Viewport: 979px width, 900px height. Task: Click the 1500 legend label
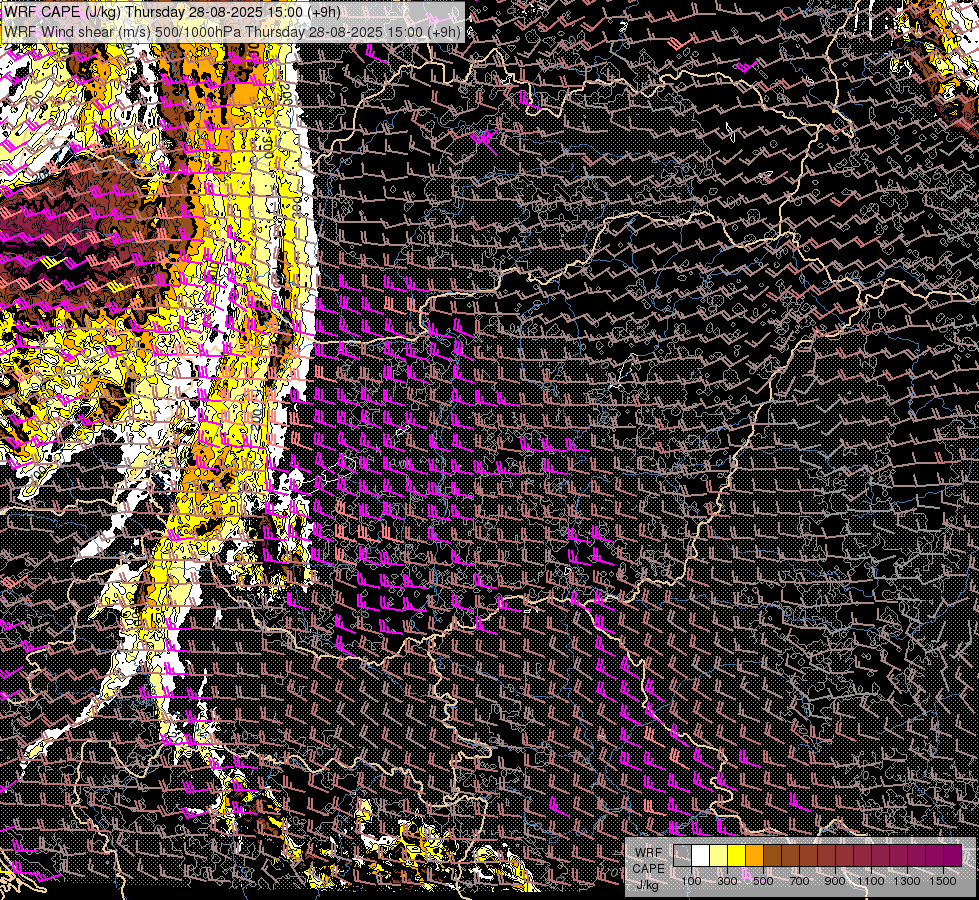[x=943, y=881]
